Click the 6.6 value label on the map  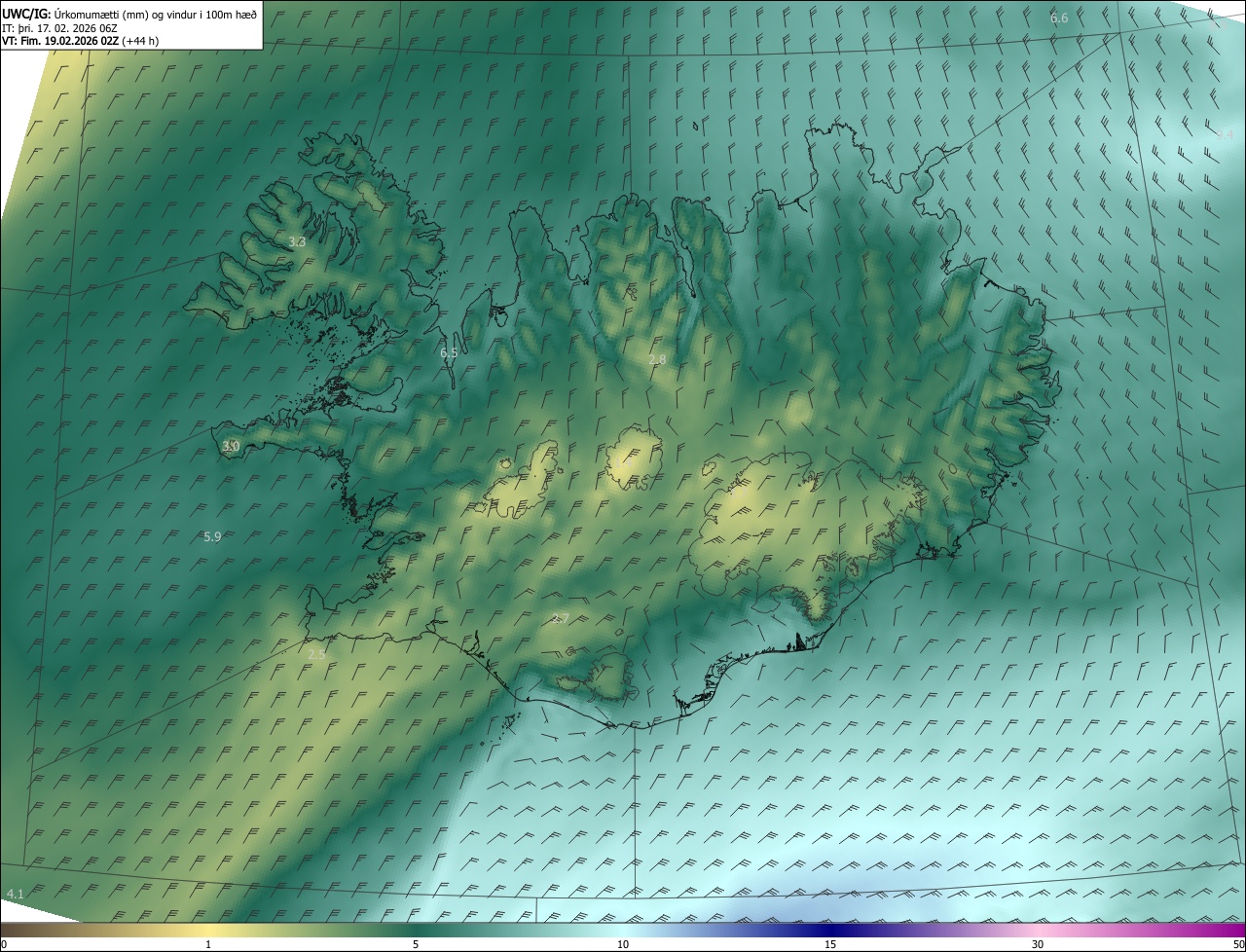[1059, 18]
